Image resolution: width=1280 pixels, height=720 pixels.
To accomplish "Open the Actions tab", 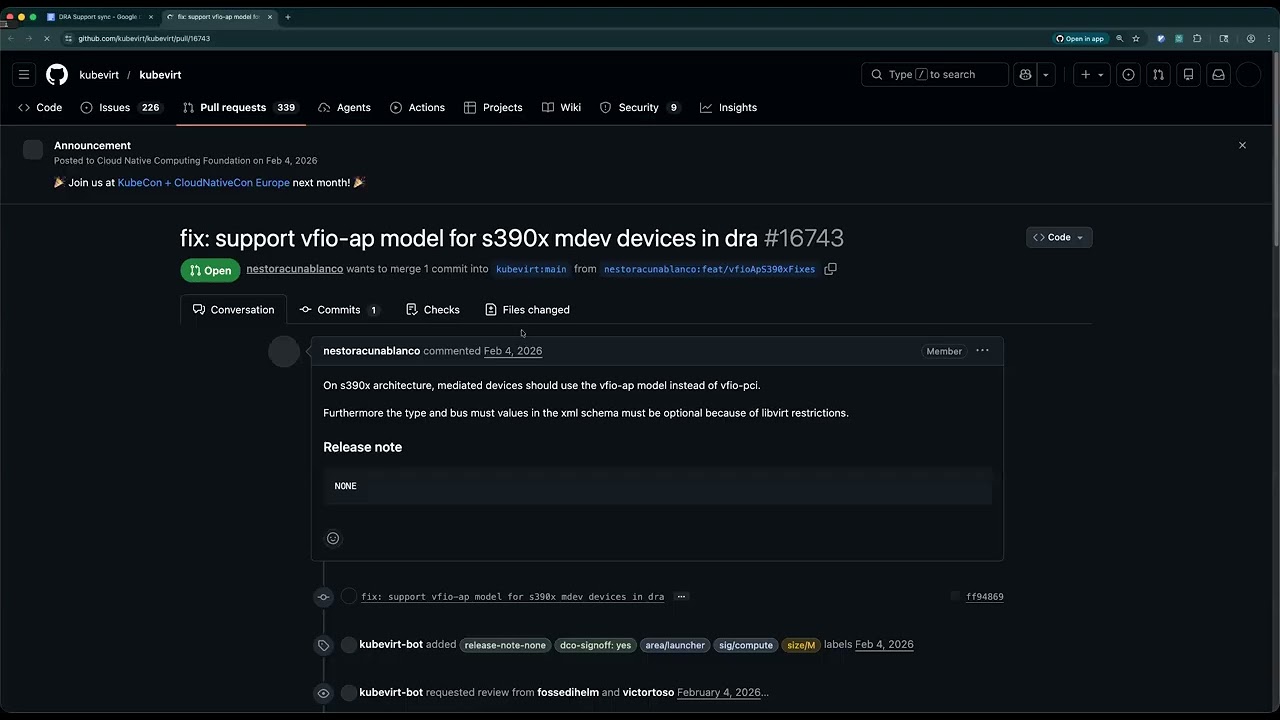I will coord(417,108).
